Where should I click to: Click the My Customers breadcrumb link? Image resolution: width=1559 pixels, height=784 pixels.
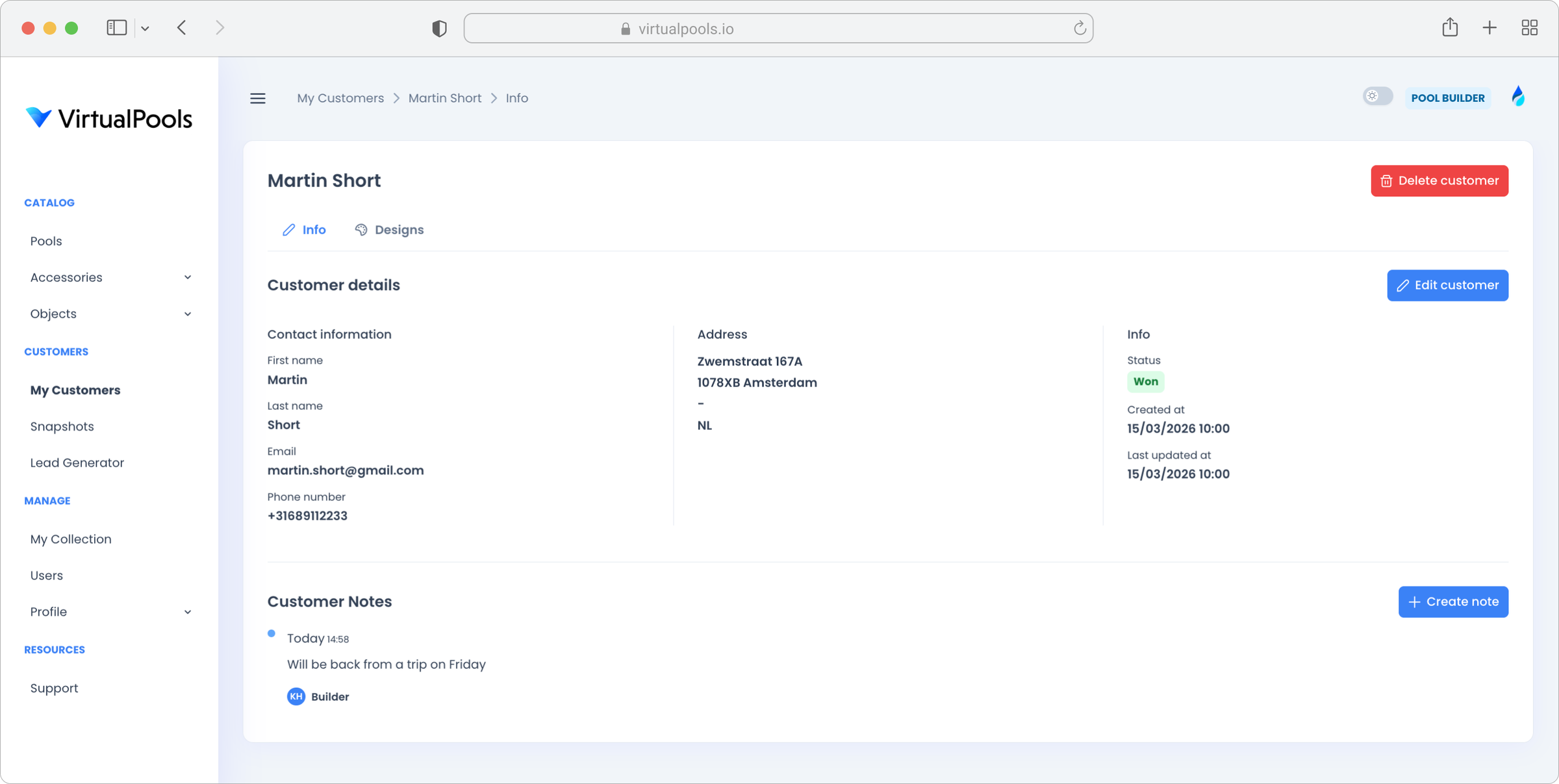pos(340,98)
